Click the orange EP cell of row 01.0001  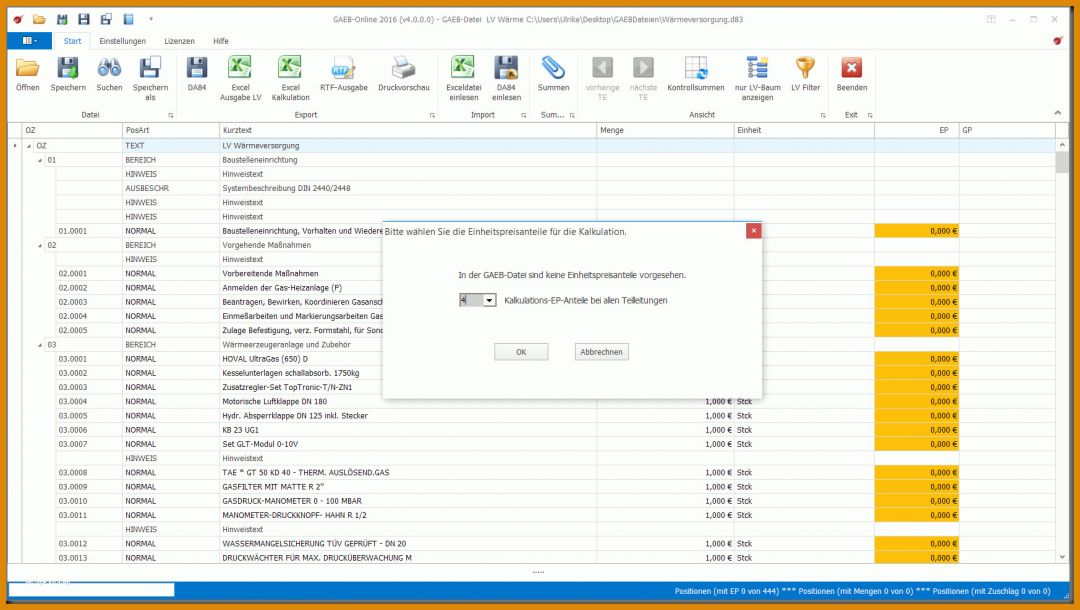[917, 231]
